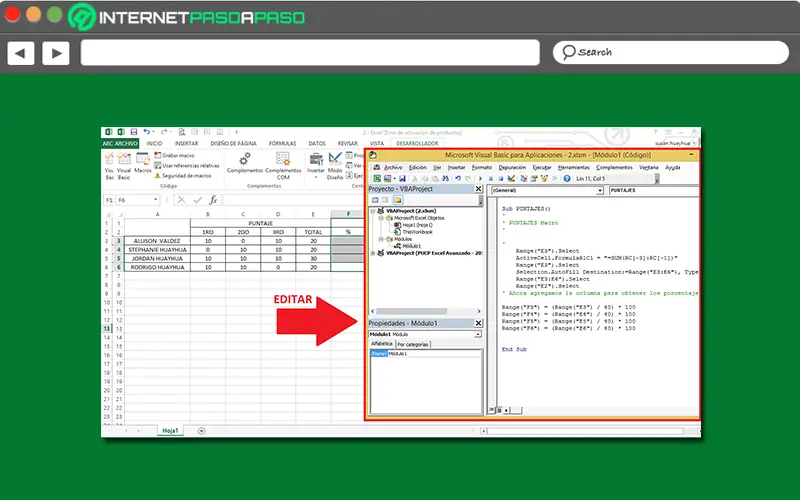
Task: Click the Insert Function fx icon
Action: pos(214,200)
